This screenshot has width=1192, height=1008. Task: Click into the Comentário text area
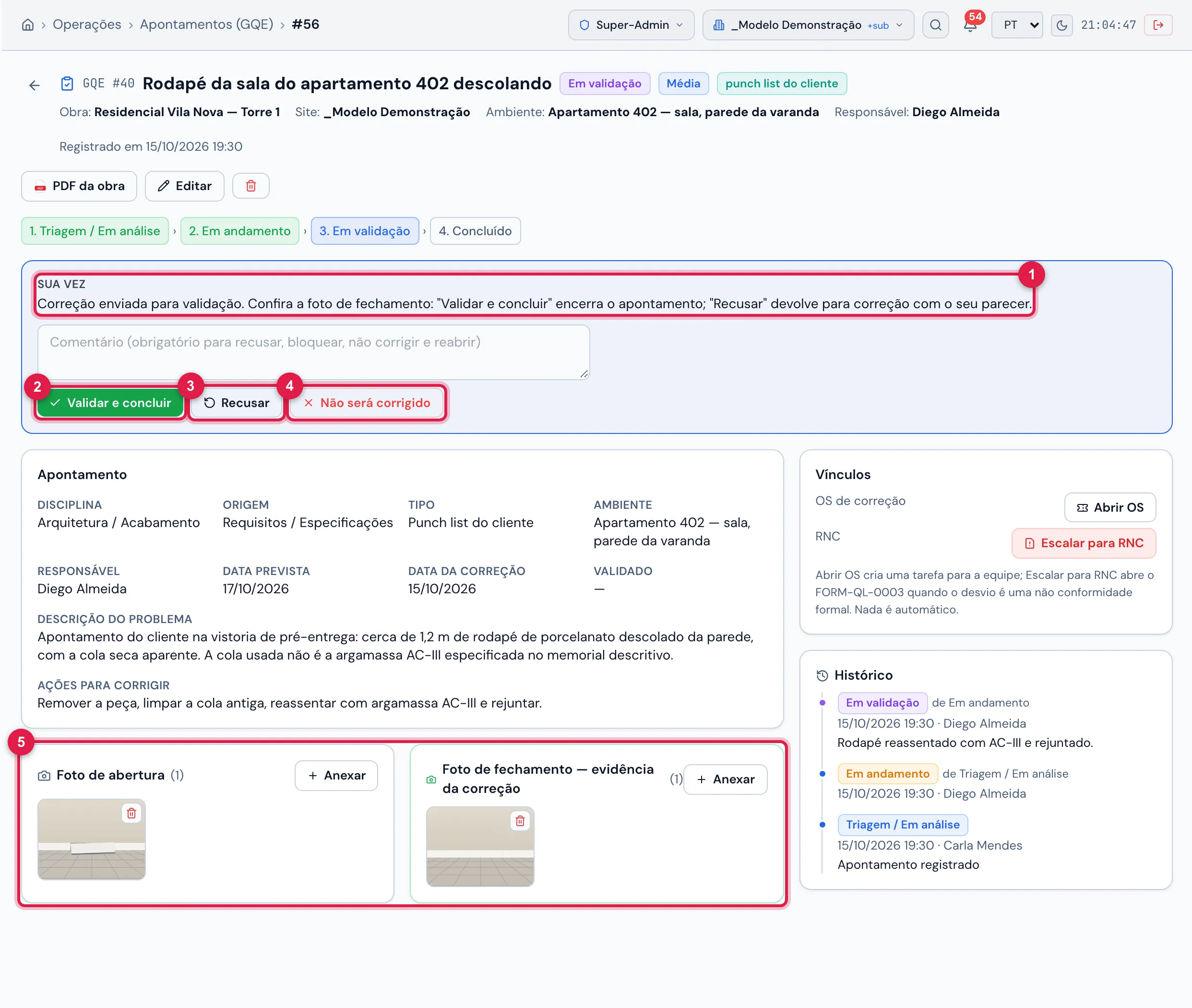313,352
